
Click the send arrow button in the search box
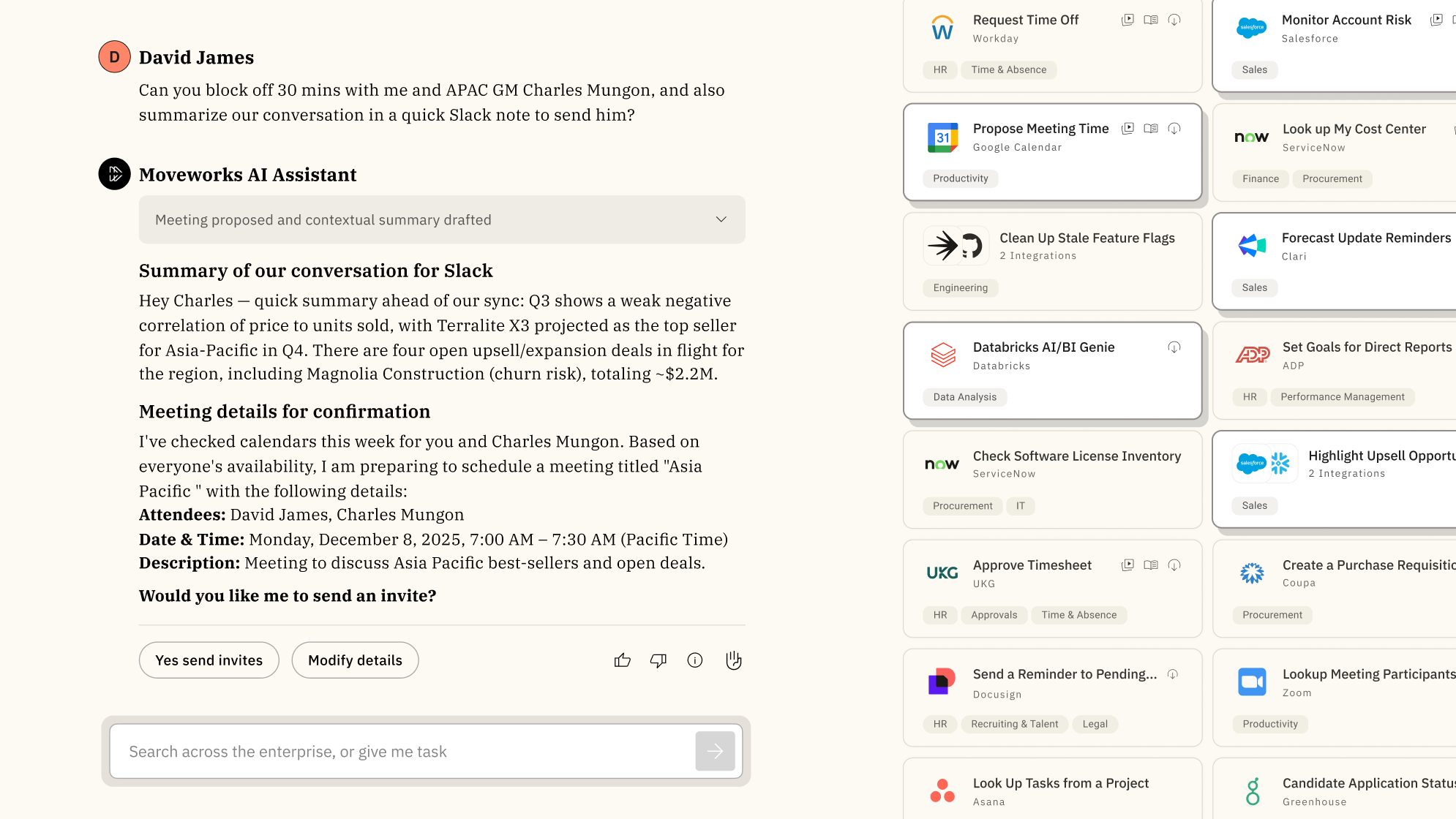(715, 751)
